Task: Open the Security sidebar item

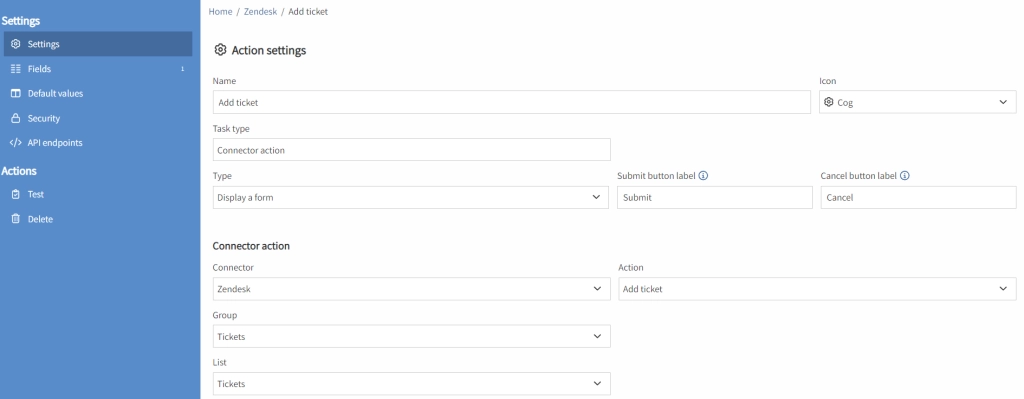Action: 98,118
